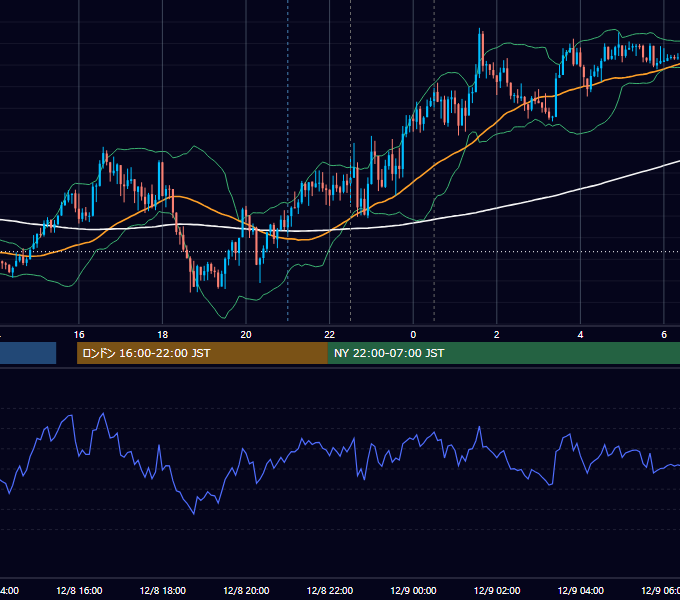Image resolution: width=680 pixels, height=600 pixels.
Task: Click the hour label 6 under the price chart
Action: 664,335
